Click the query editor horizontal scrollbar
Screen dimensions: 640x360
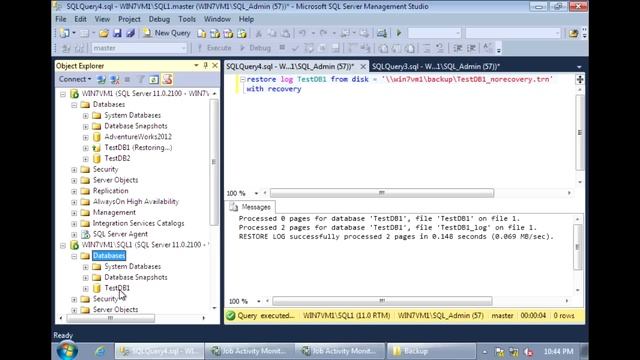pos(382,193)
